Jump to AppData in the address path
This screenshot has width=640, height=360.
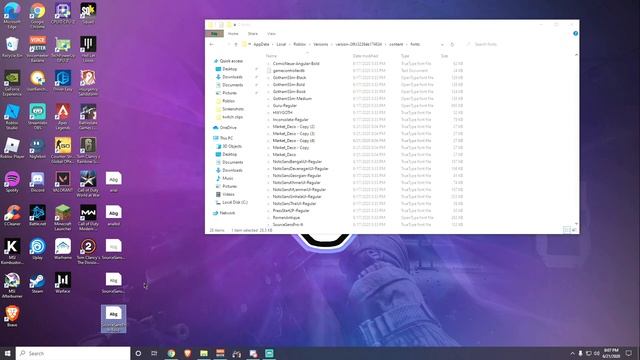click(261, 44)
